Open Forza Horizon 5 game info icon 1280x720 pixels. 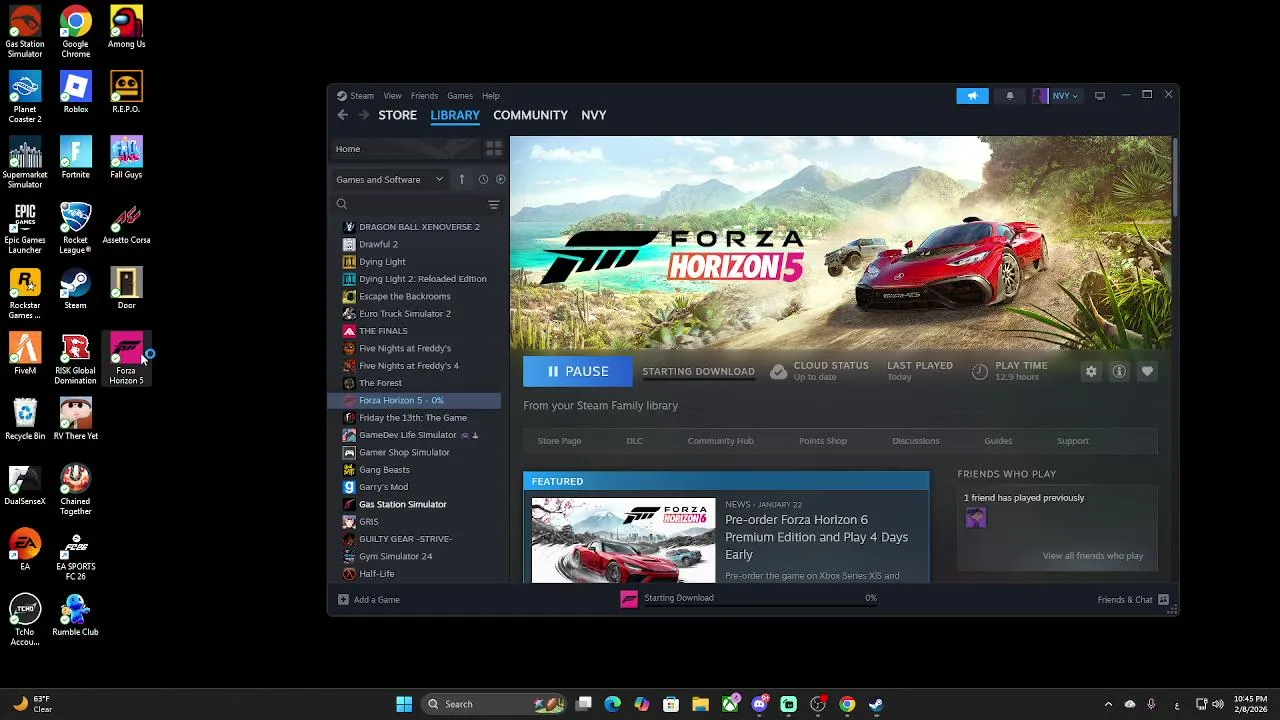(x=1119, y=372)
